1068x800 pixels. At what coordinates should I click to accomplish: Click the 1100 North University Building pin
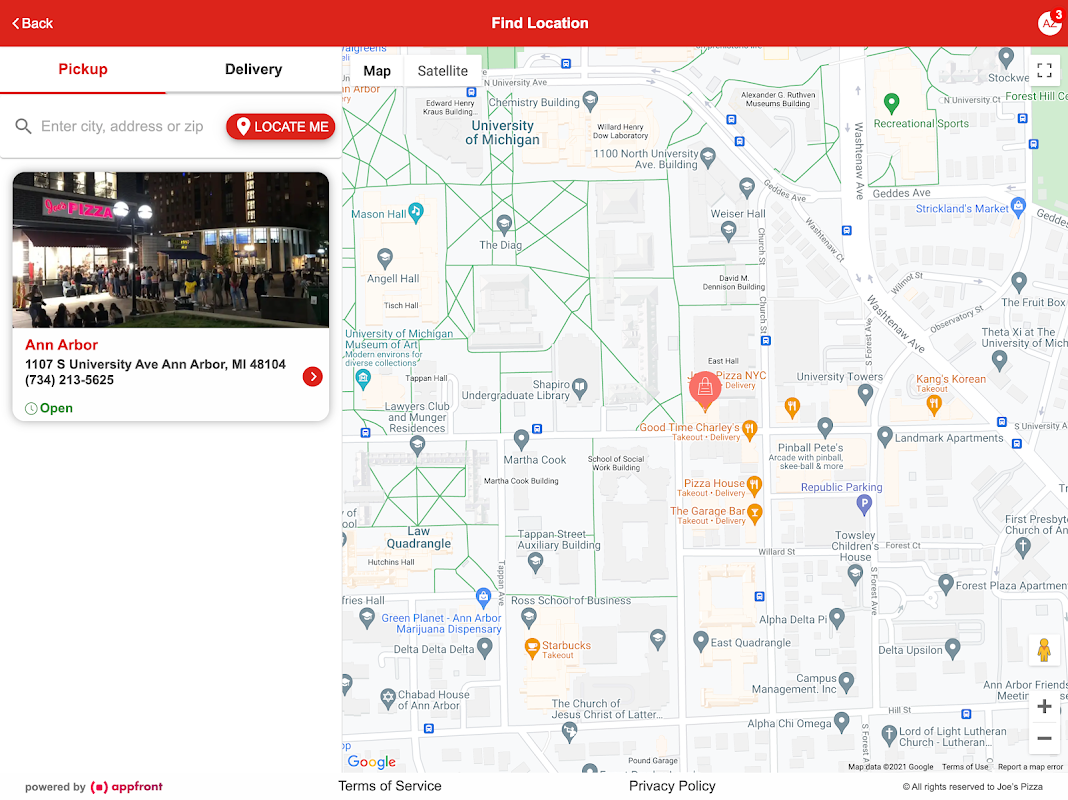click(x=708, y=157)
